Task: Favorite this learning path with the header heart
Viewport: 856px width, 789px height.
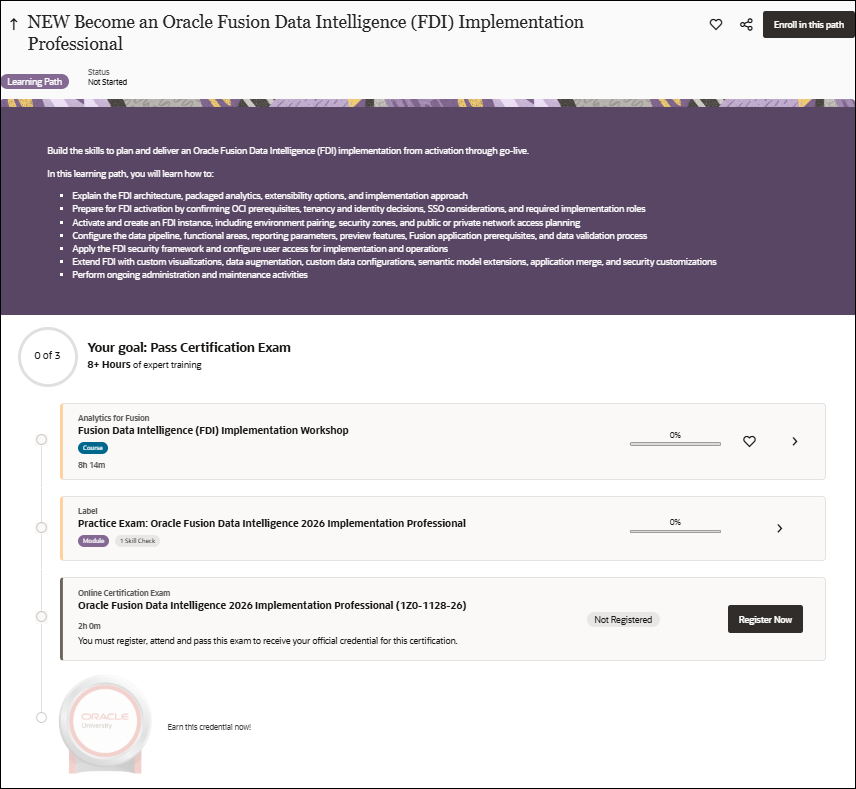Action: click(x=716, y=25)
